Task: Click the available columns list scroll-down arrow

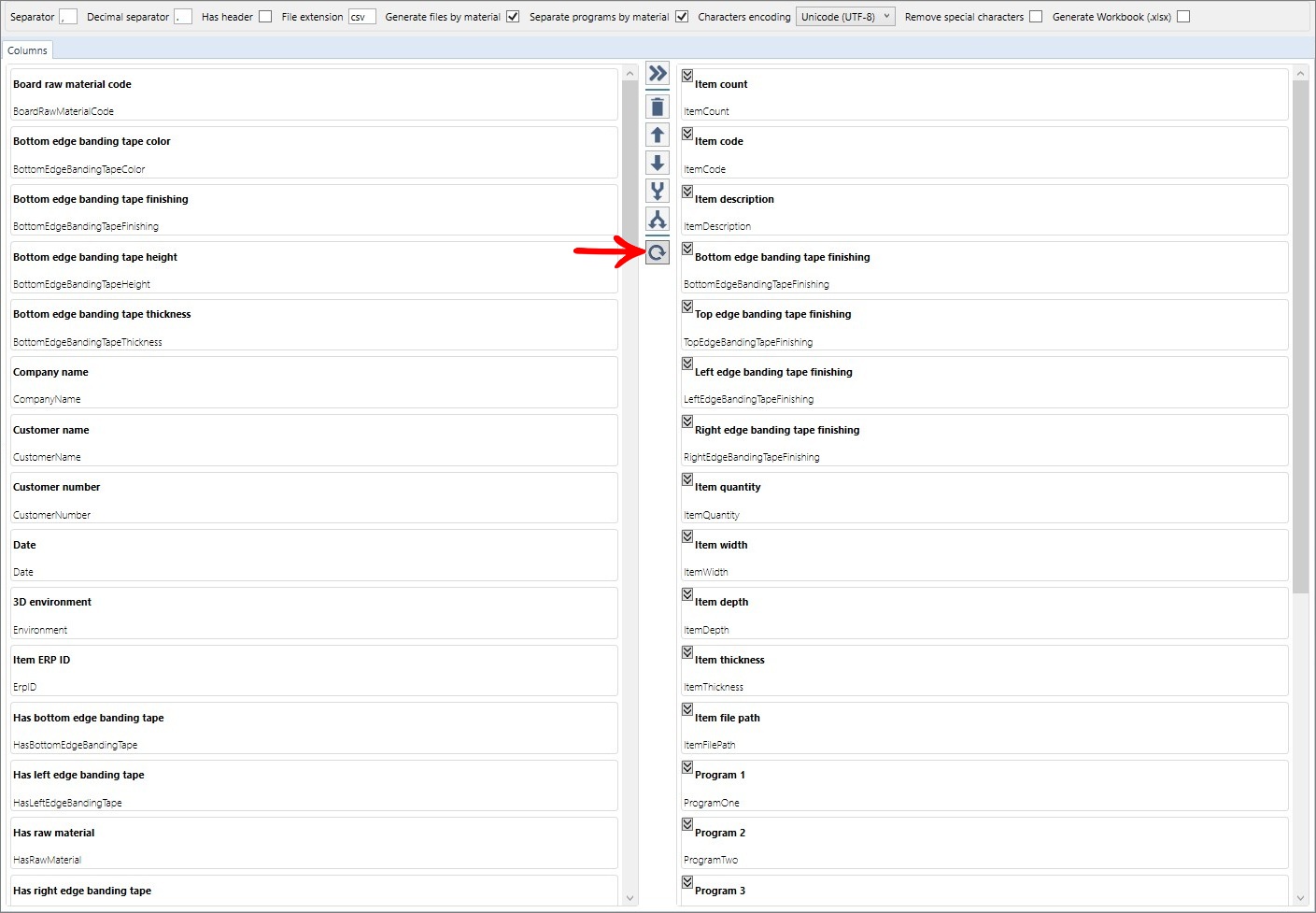Action: [630, 898]
